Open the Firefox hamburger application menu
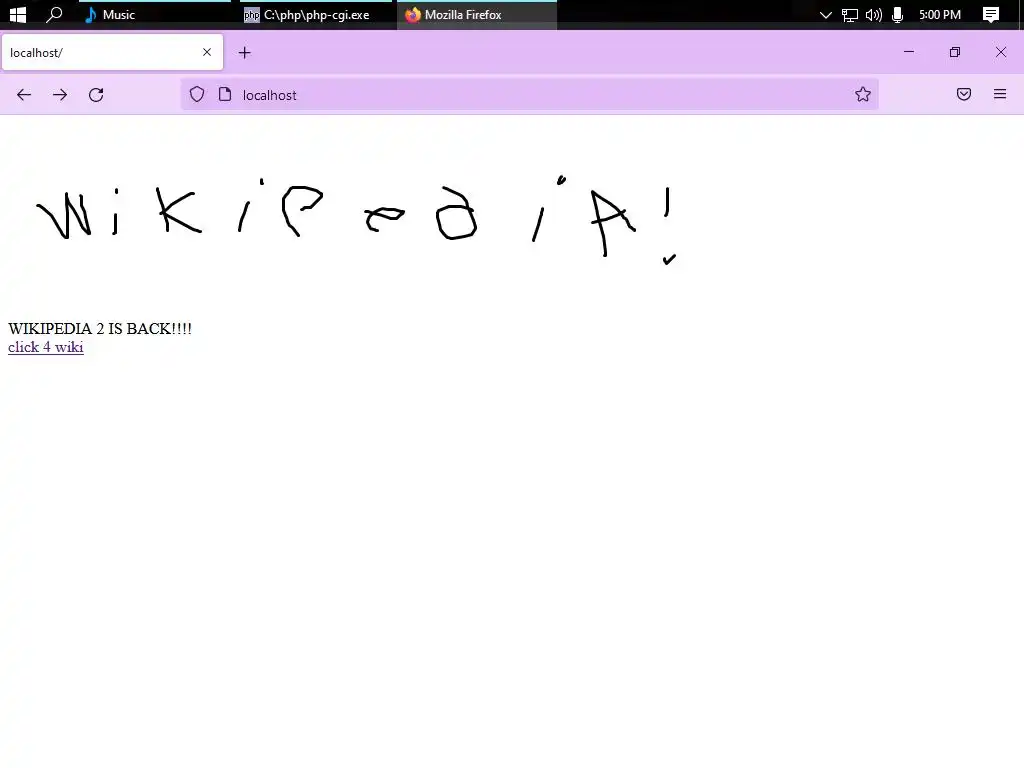The height and width of the screenshot is (768, 1024). pyautogui.click(x=1000, y=94)
